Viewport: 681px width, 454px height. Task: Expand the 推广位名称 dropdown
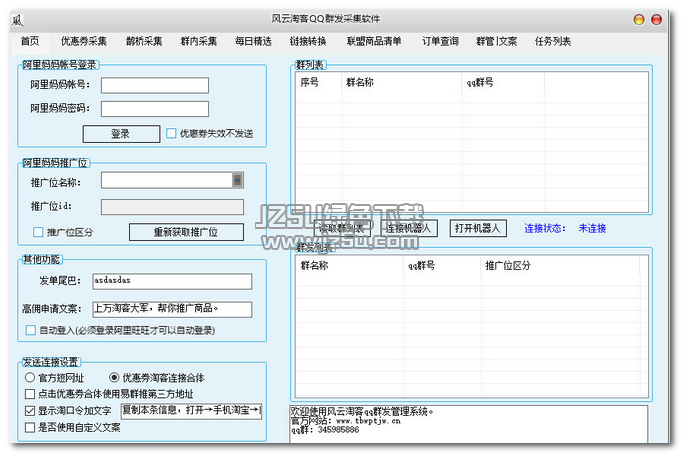[x=237, y=180]
